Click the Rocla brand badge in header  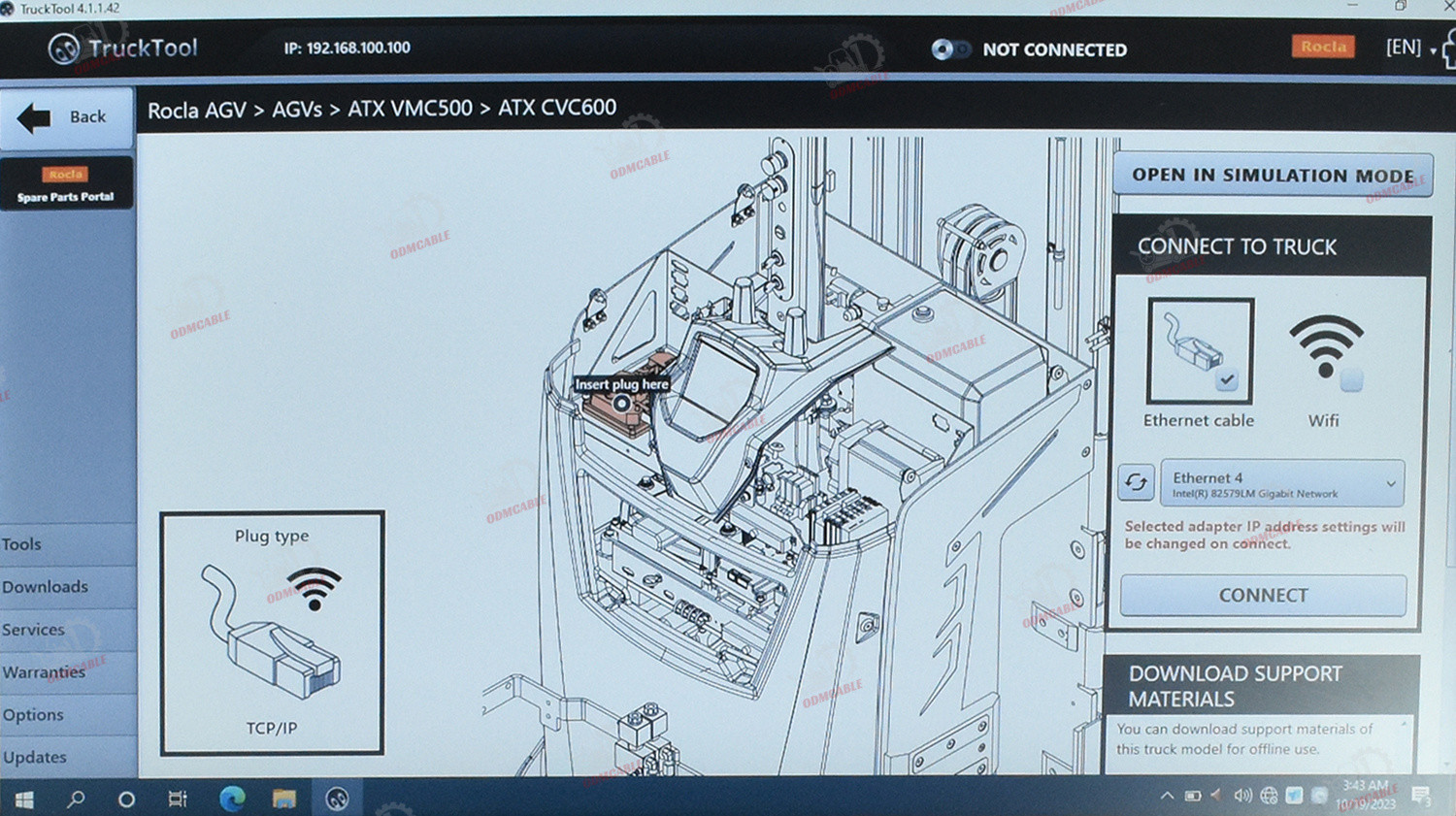(x=1323, y=47)
